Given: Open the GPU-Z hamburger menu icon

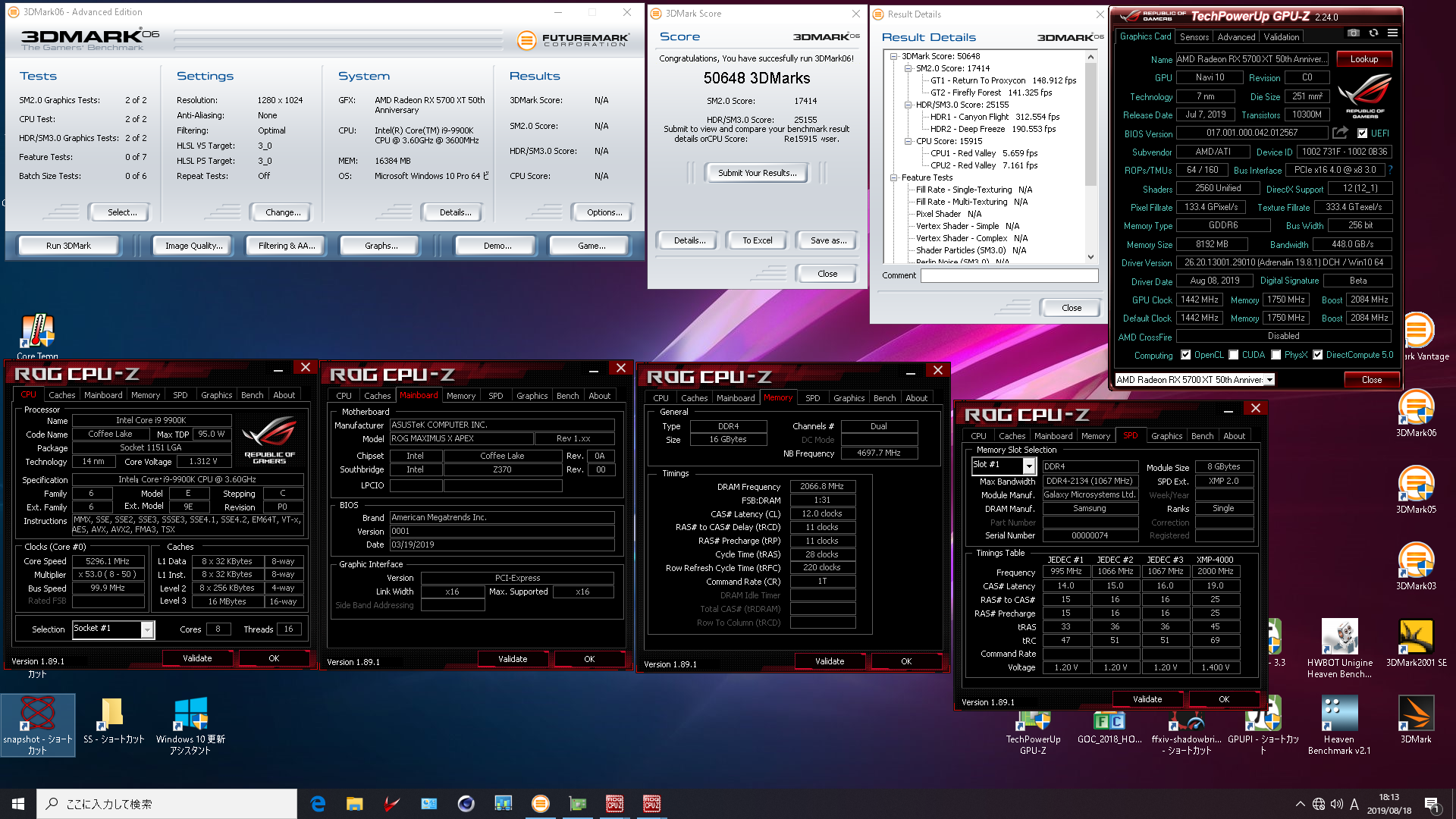Looking at the screenshot, I should (x=1393, y=33).
